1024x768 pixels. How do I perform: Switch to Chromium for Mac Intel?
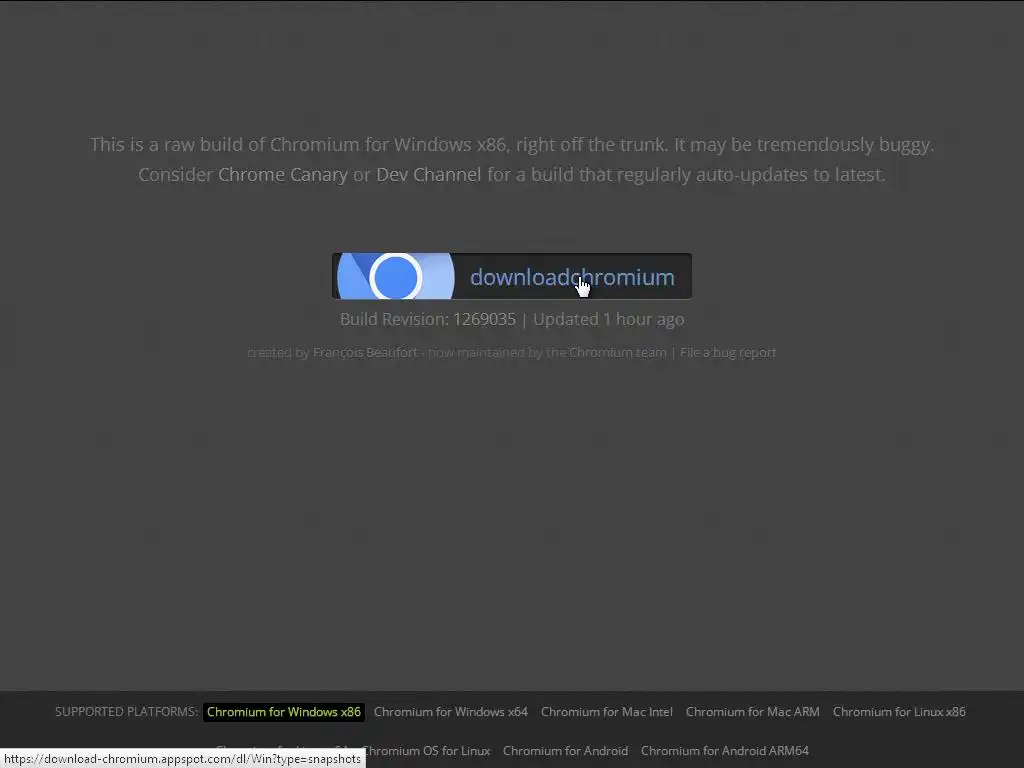pyautogui.click(x=607, y=712)
